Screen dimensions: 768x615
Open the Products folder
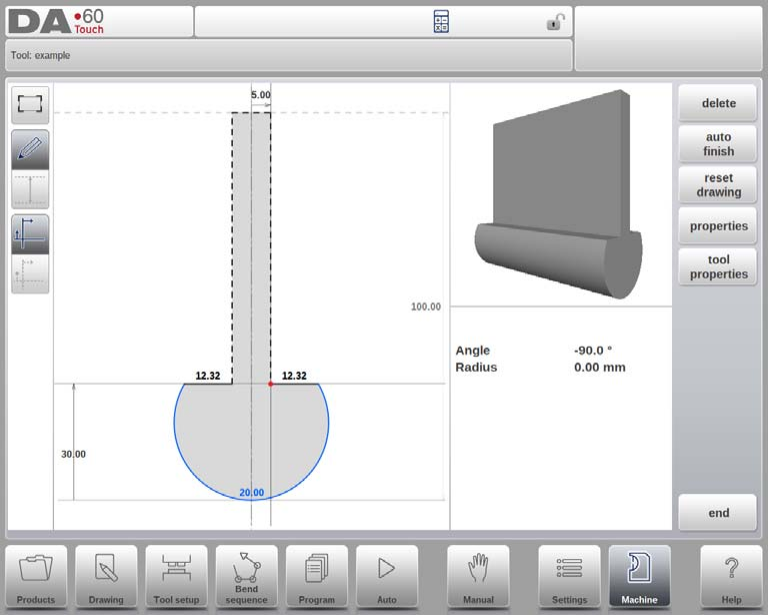click(x=36, y=577)
